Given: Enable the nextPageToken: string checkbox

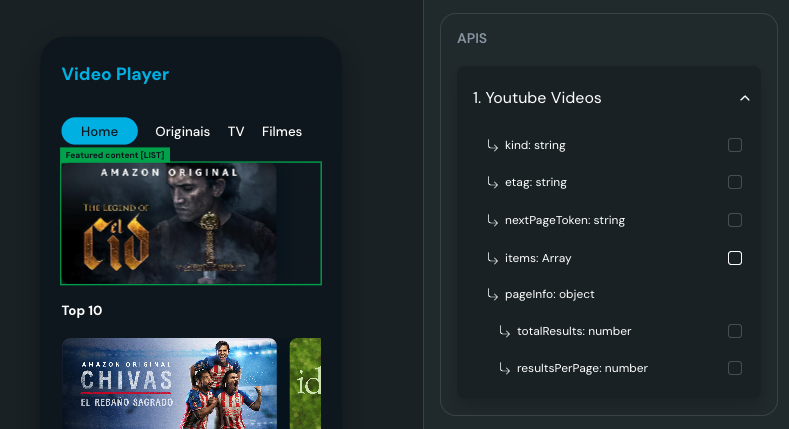Looking at the screenshot, I should 735,220.
